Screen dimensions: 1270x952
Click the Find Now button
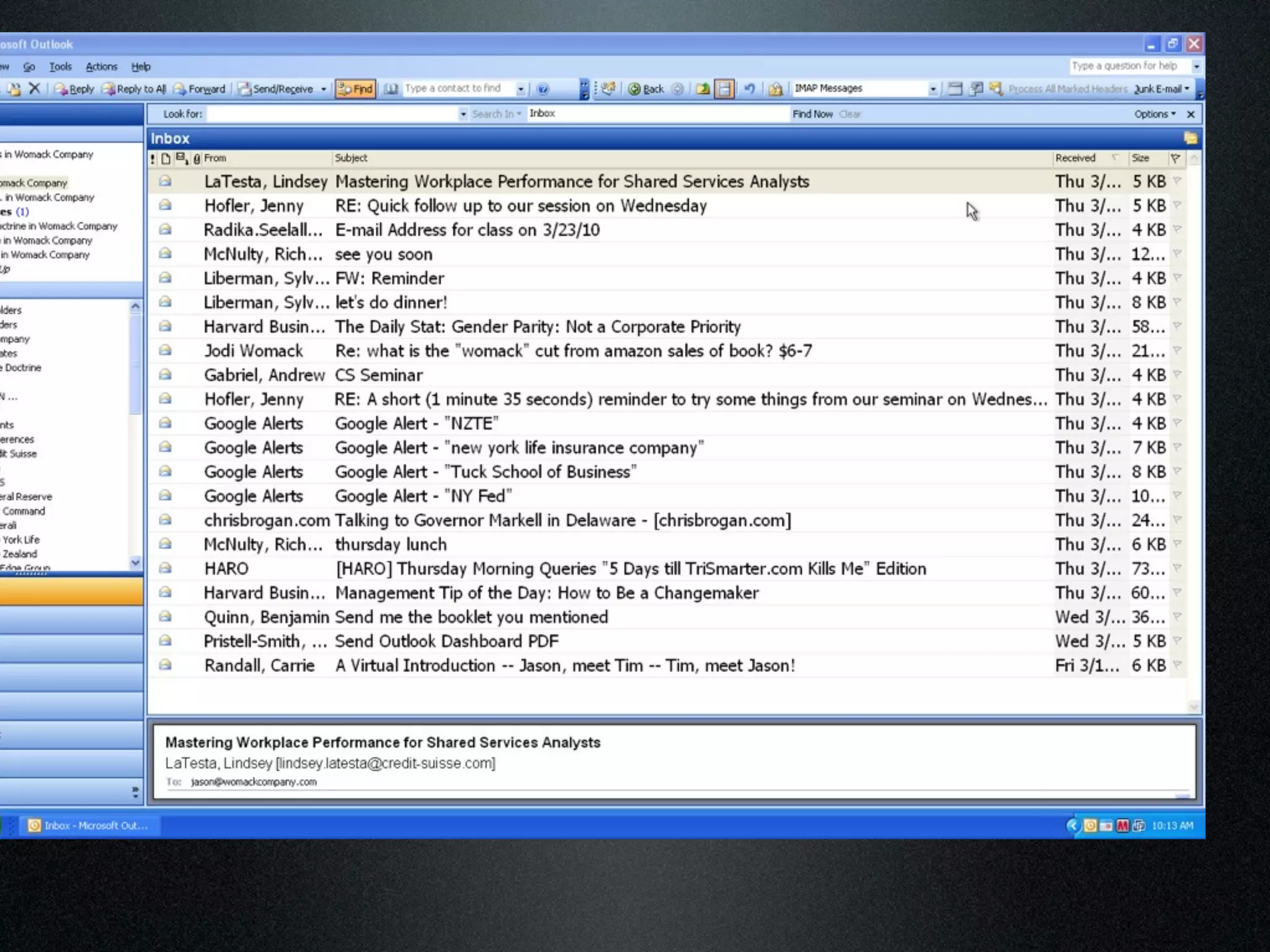(812, 114)
